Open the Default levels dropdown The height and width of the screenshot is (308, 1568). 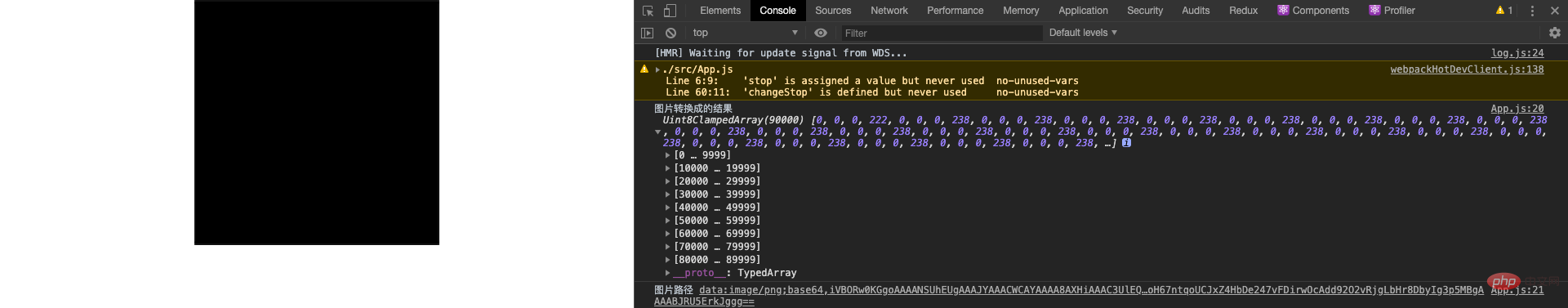(x=1083, y=33)
